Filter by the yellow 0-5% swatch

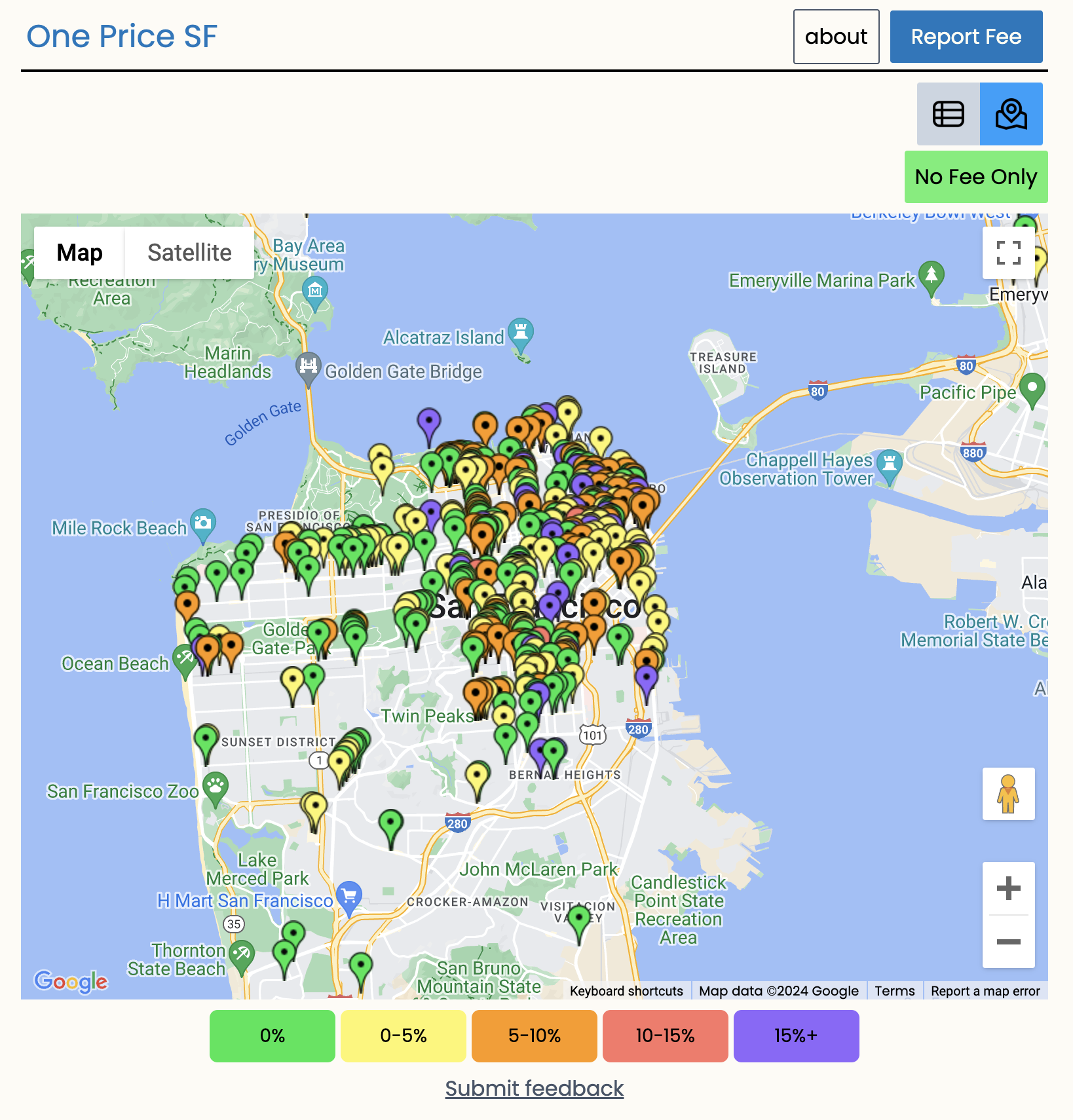[x=404, y=1036]
